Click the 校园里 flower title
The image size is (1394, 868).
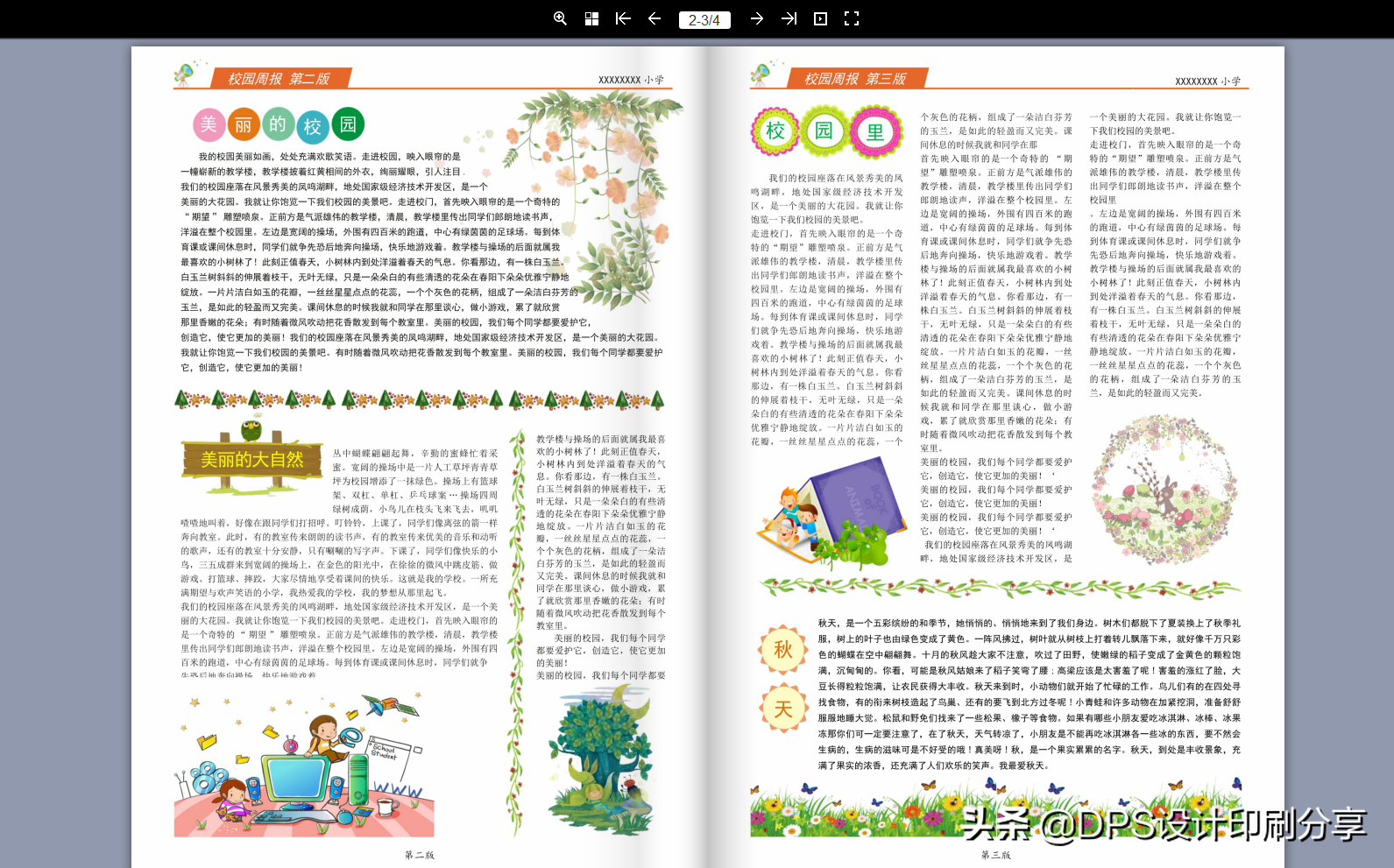(826, 131)
